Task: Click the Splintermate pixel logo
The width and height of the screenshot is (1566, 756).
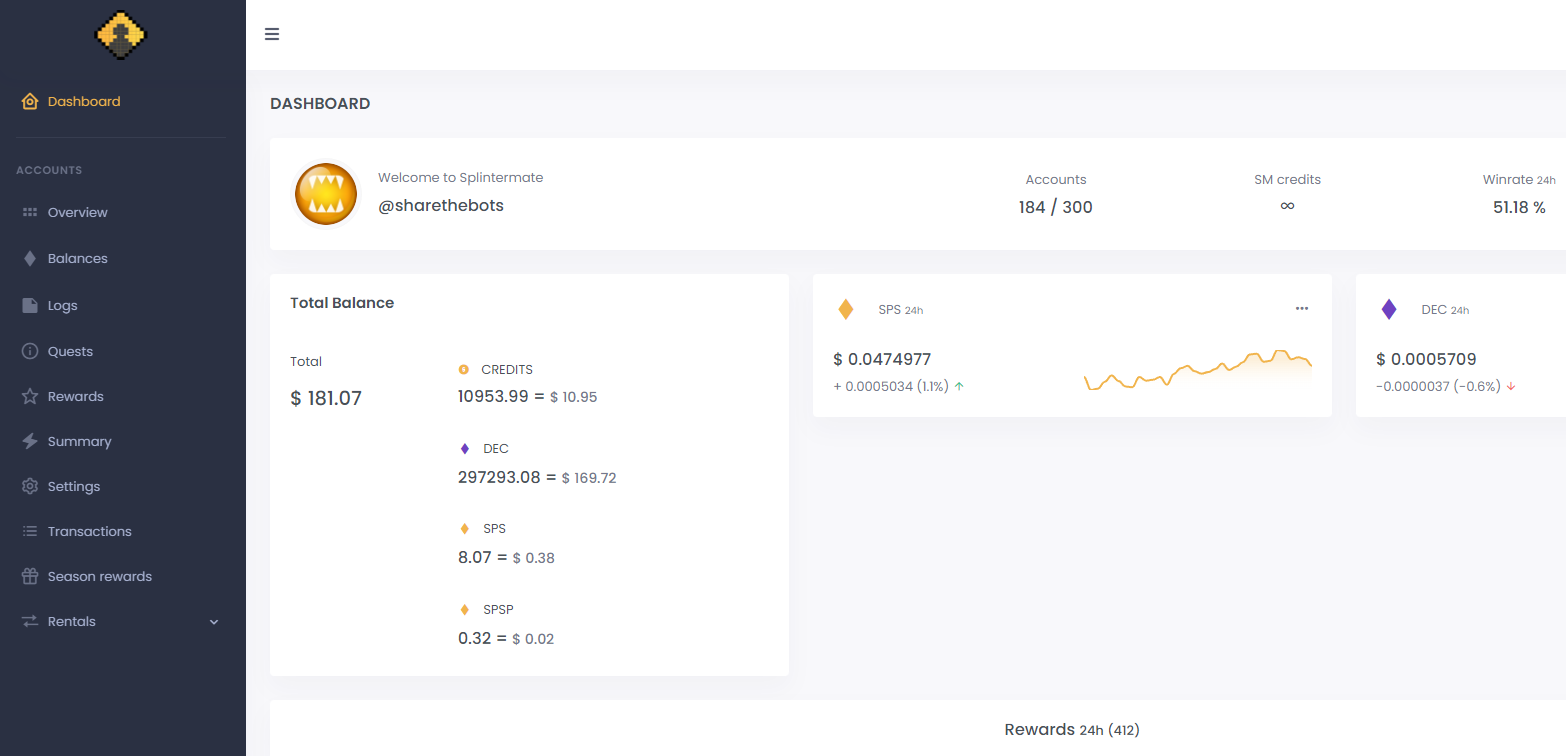Action: pos(121,36)
